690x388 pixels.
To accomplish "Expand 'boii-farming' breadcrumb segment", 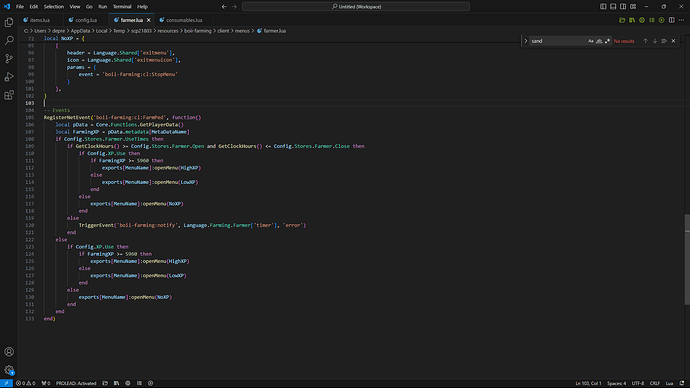I will point(198,31).
